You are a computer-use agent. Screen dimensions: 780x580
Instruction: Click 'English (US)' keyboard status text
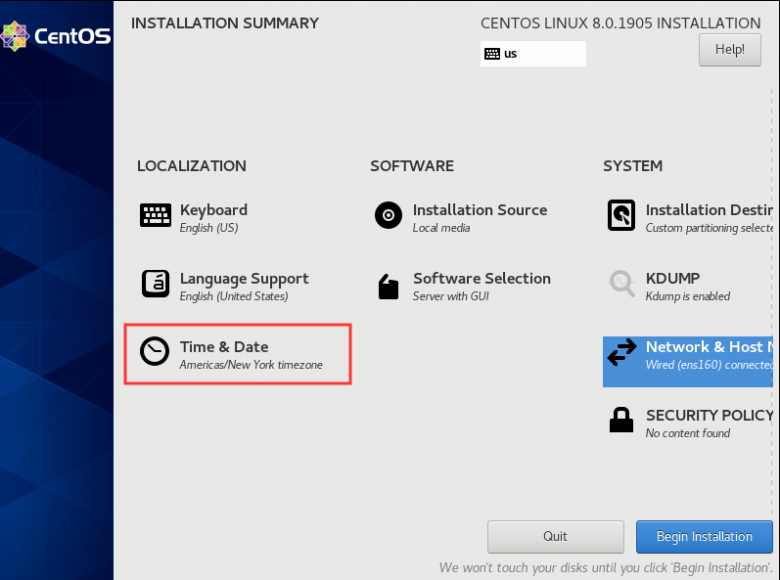(x=209, y=228)
